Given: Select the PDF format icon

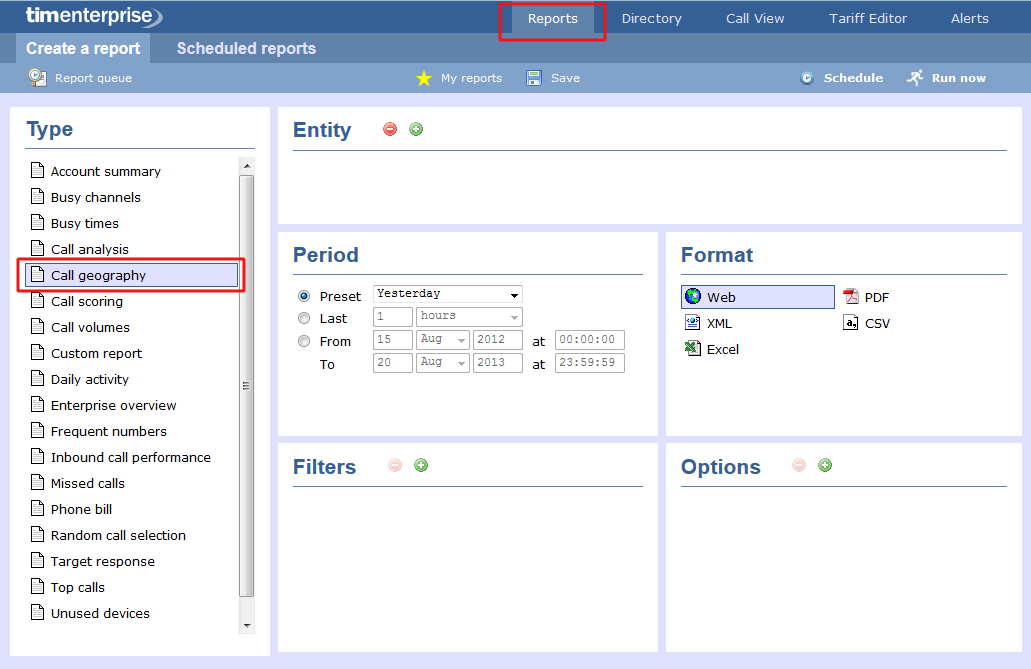Looking at the screenshot, I should pyautogui.click(x=851, y=297).
